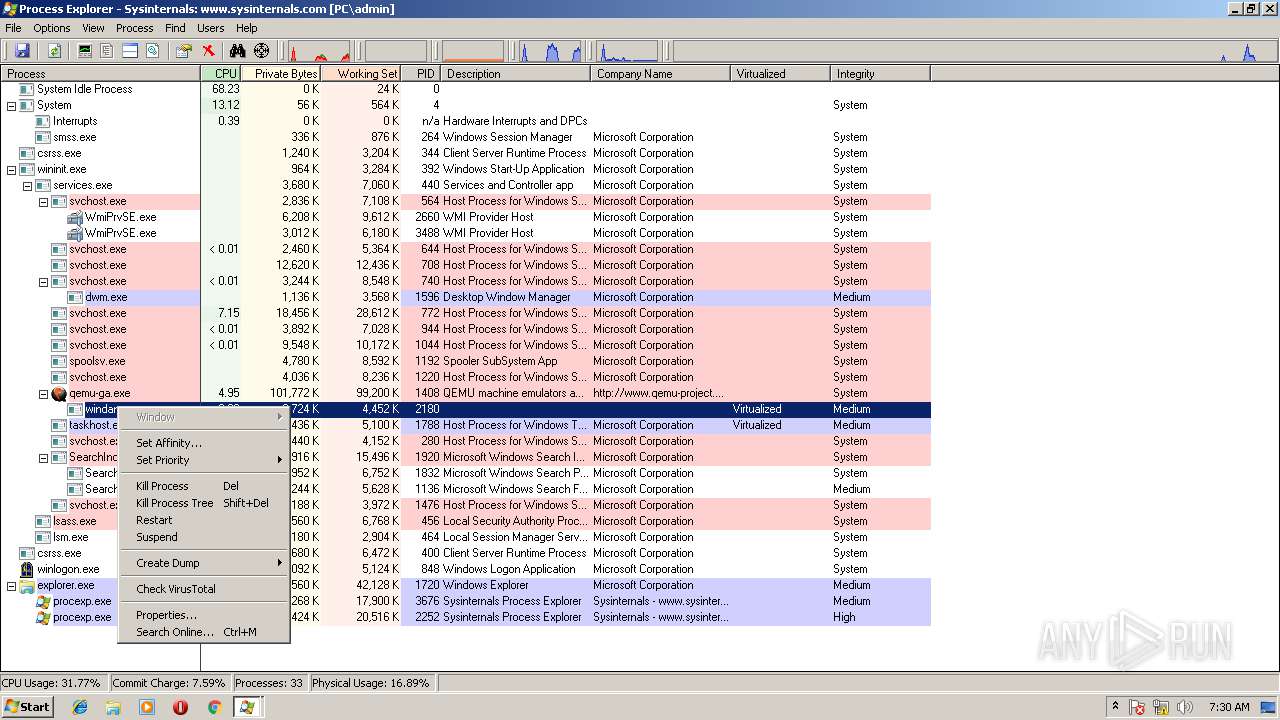Screen dimensions: 1280x720
Task: Open the View menu
Action: tap(93, 28)
